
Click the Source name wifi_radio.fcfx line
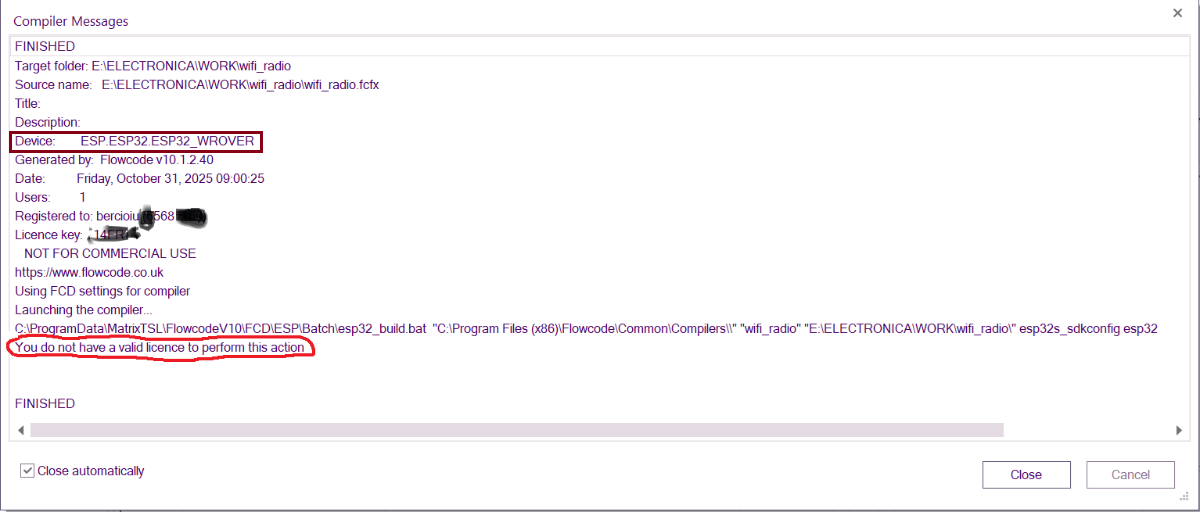tap(196, 85)
